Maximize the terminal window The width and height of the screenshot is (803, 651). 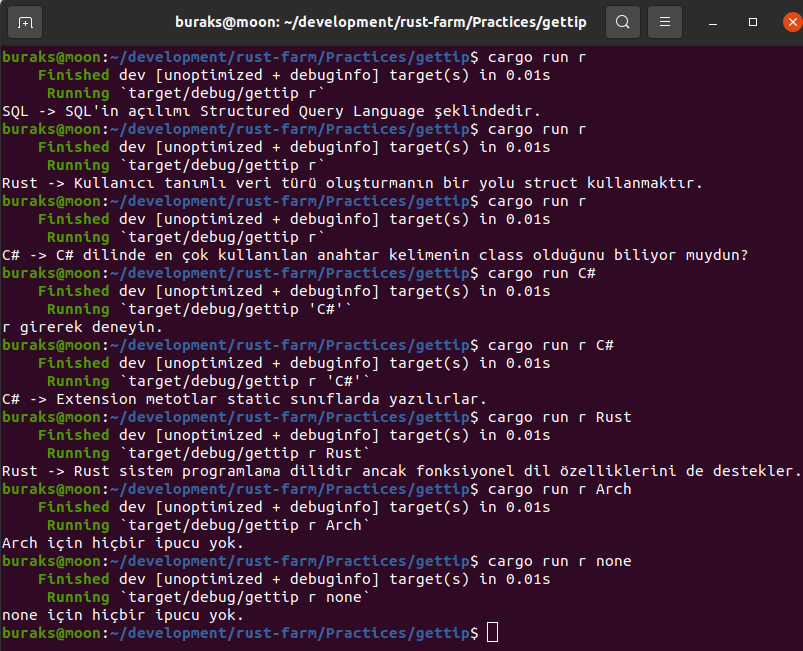[x=752, y=21]
